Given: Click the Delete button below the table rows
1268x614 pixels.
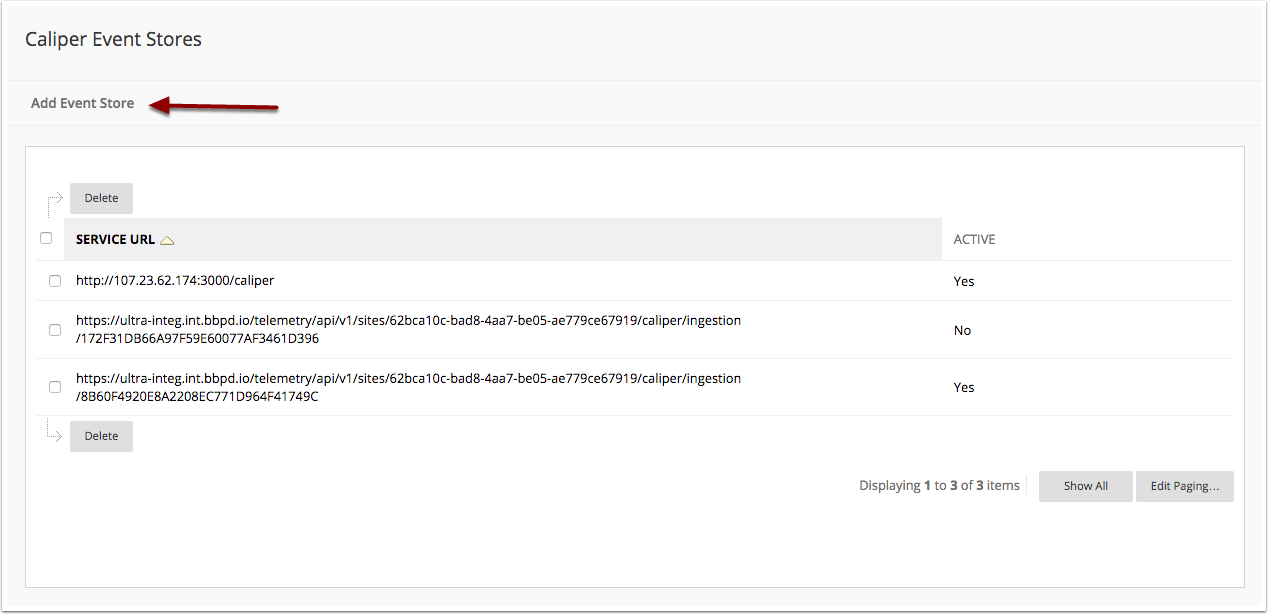Looking at the screenshot, I should coord(101,436).
